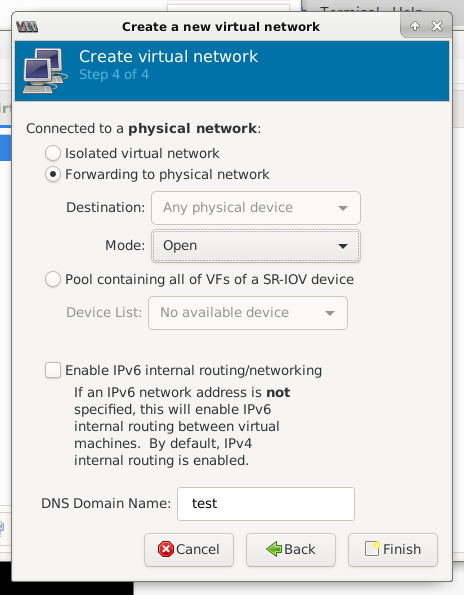Click the networked computers wizard icon

pyautogui.click(x=45, y=71)
